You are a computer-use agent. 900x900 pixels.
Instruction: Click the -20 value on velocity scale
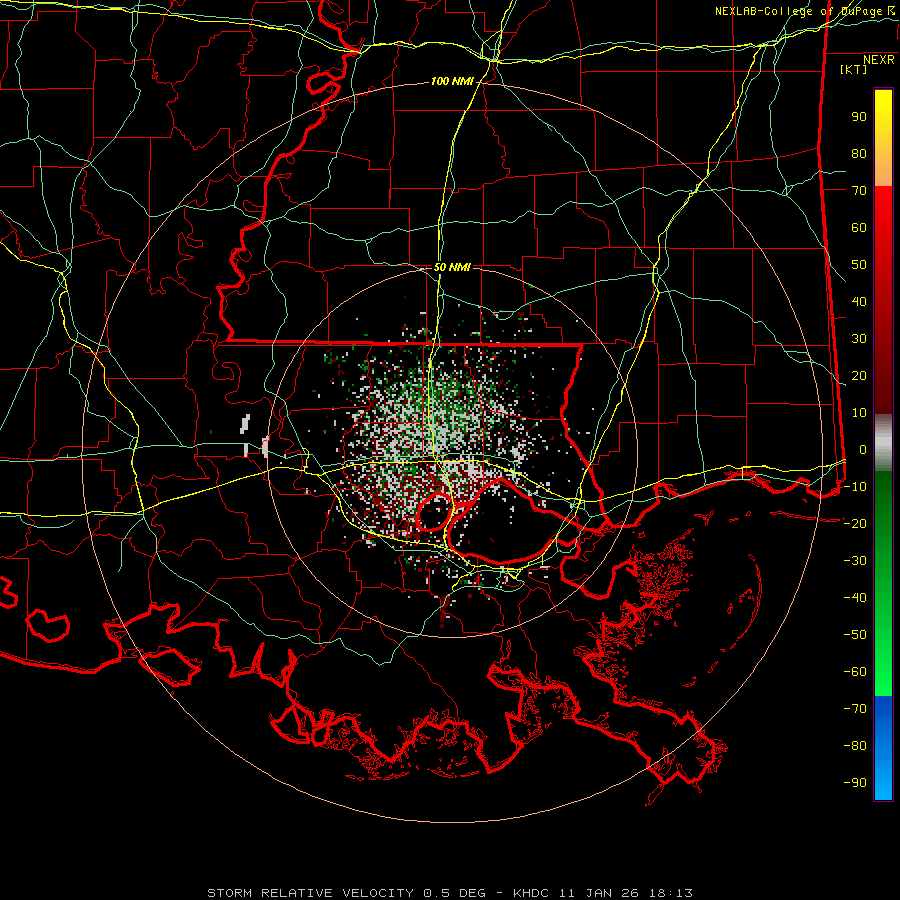(x=855, y=523)
